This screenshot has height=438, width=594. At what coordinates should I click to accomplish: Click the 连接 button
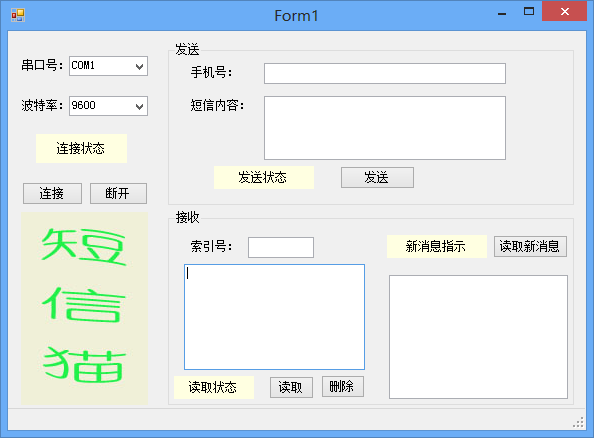tap(52, 194)
